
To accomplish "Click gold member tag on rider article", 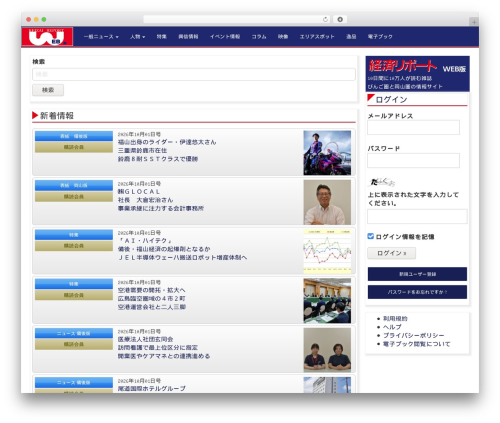I will click(x=74, y=147).
